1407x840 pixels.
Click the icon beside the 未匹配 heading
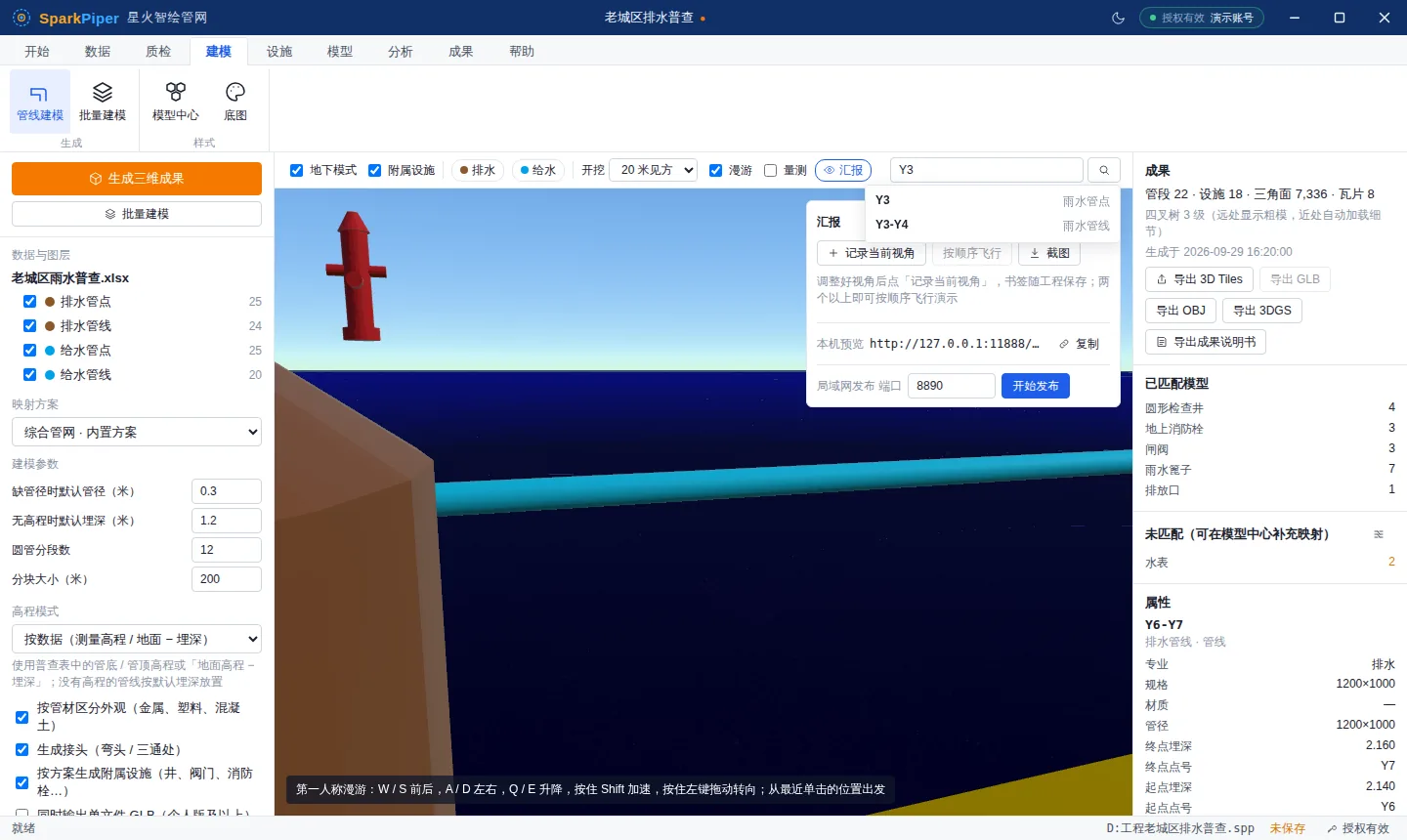(1379, 534)
